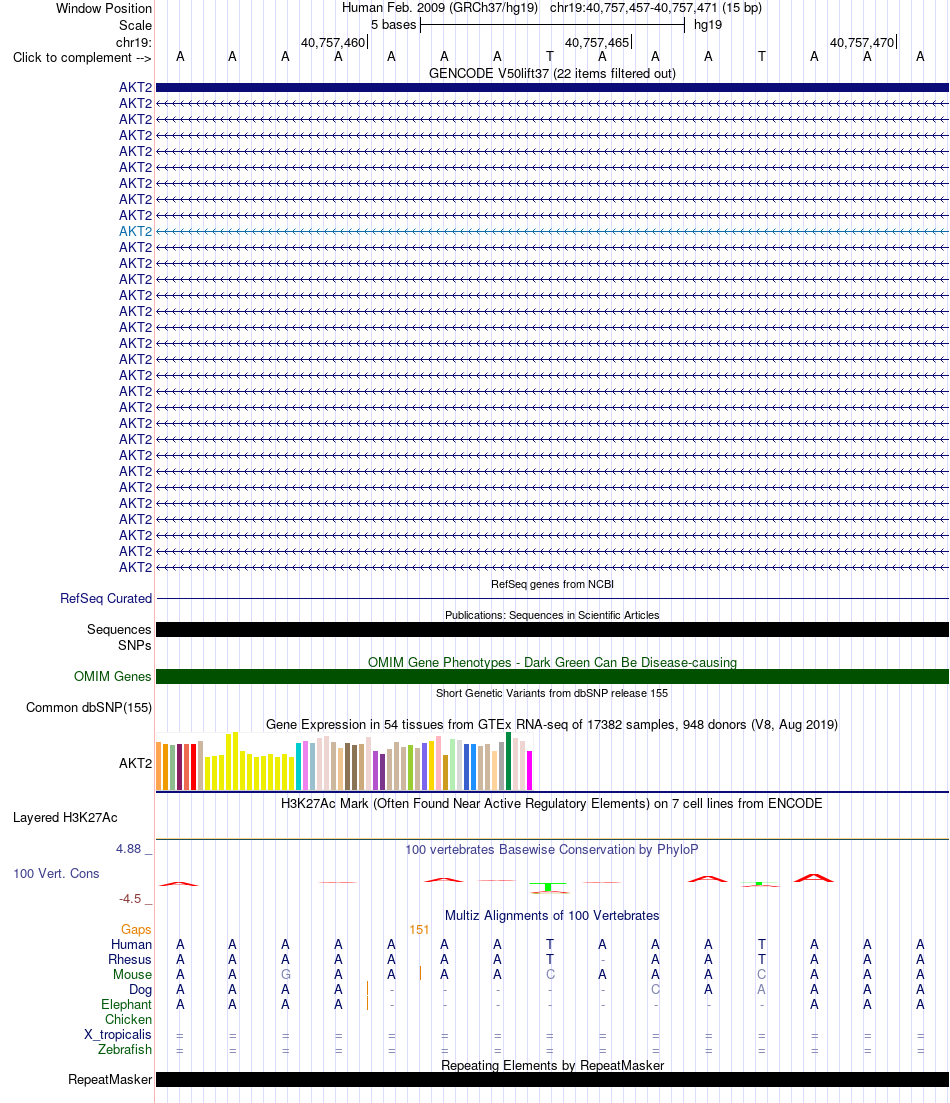The height and width of the screenshot is (1103, 950).
Task: Click the first orange bar in the GTEx chart
Action: coord(159,766)
